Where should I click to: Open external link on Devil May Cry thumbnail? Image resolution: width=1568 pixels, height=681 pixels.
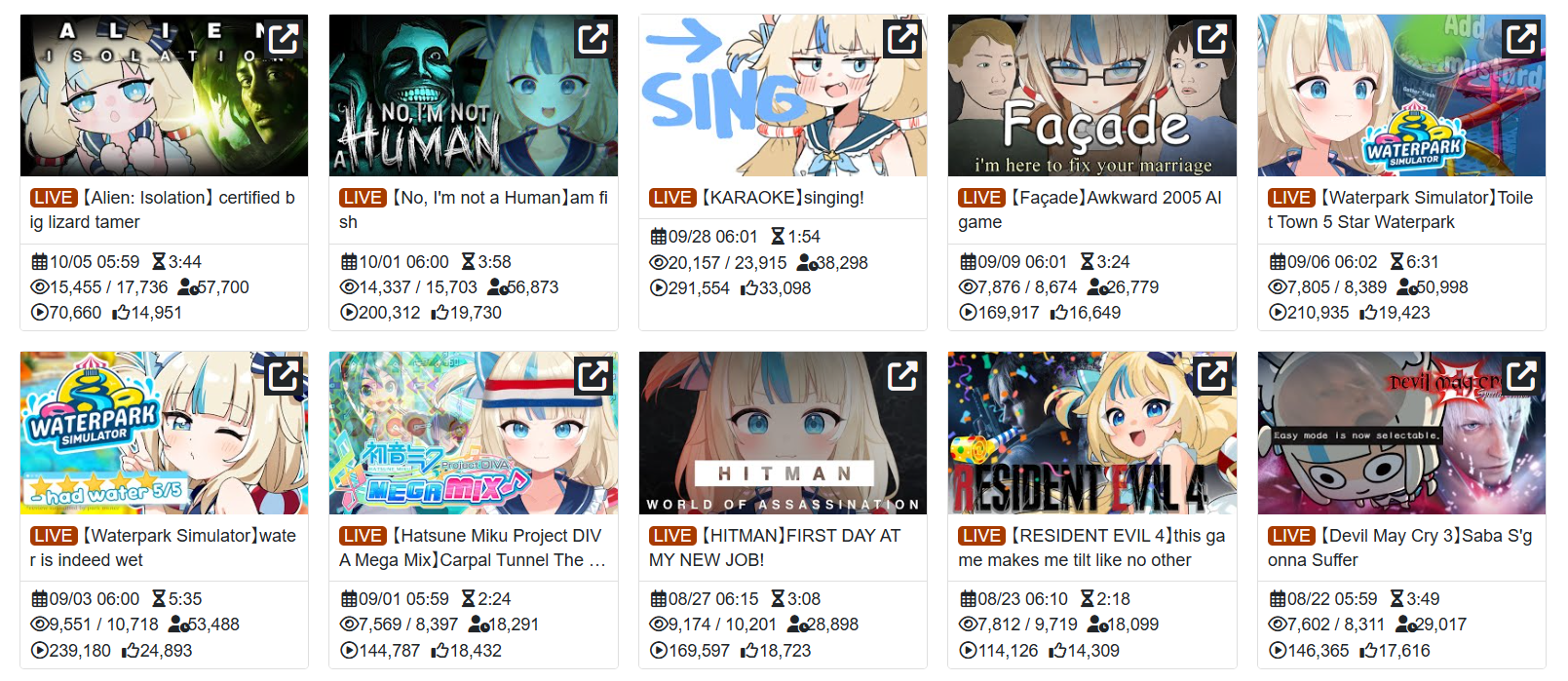pyautogui.click(x=1521, y=376)
